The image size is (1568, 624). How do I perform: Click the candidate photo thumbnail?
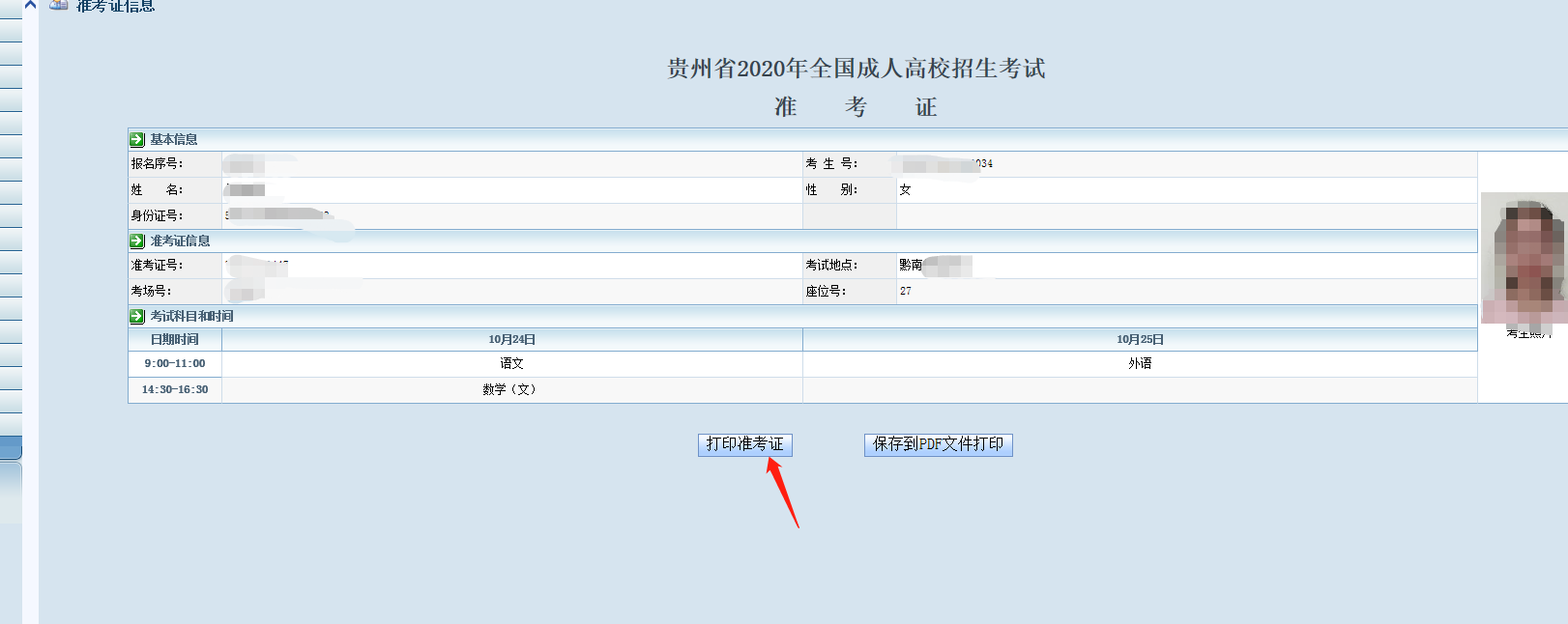[1523, 259]
